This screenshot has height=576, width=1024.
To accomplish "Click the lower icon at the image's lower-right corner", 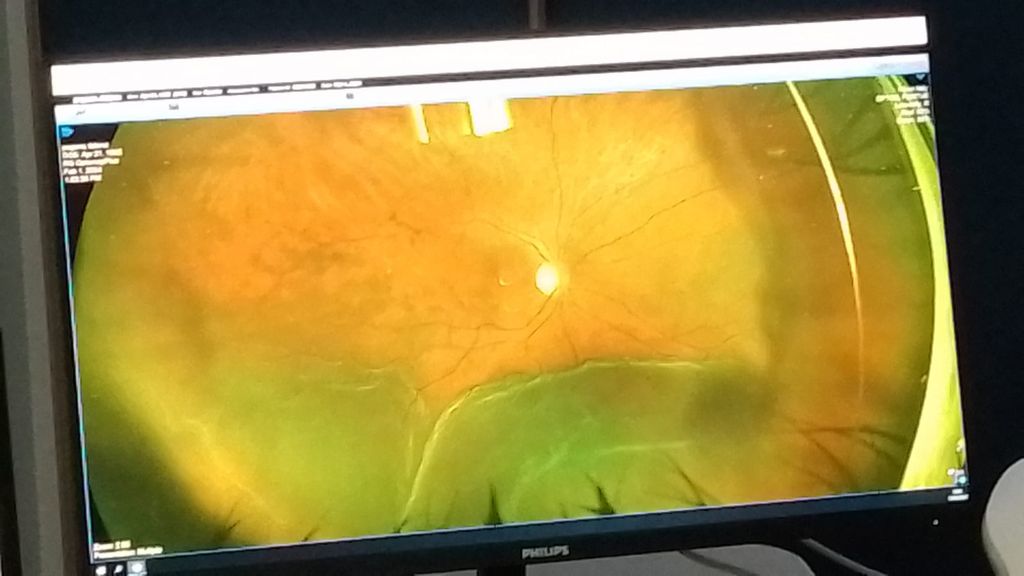I will point(961,481).
